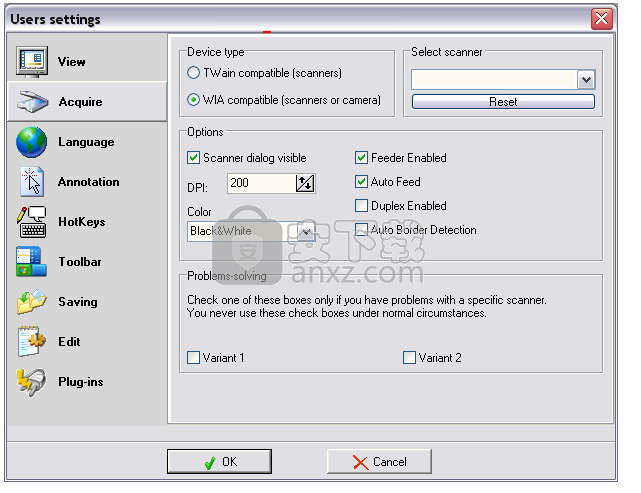Open the Color mode dropdown arrow
Viewport: 641px width, 493px height.
pyautogui.click(x=306, y=231)
